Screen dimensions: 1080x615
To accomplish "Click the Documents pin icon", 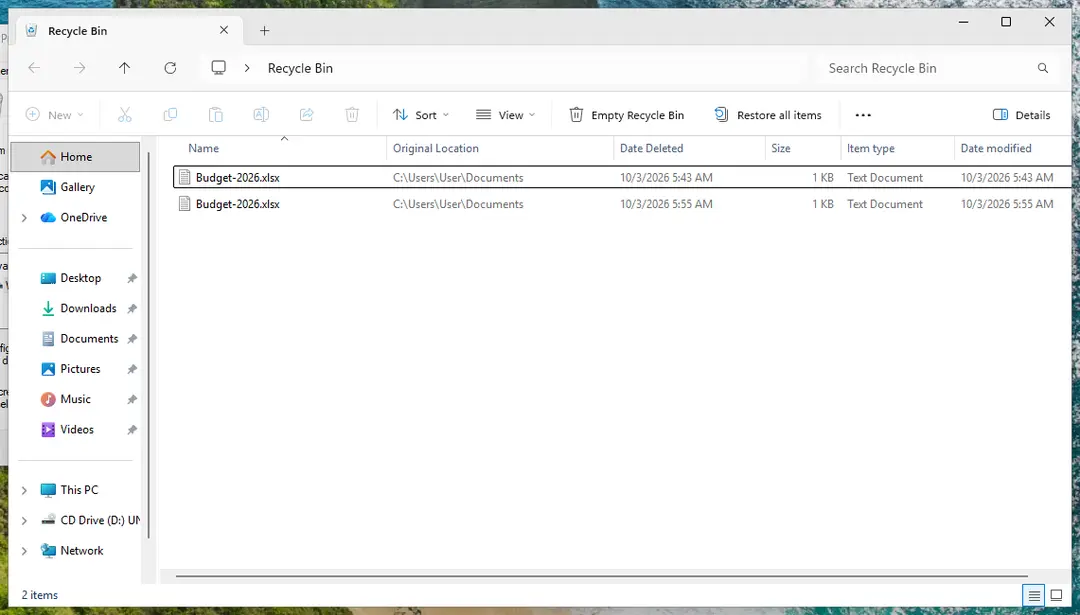I will (132, 339).
